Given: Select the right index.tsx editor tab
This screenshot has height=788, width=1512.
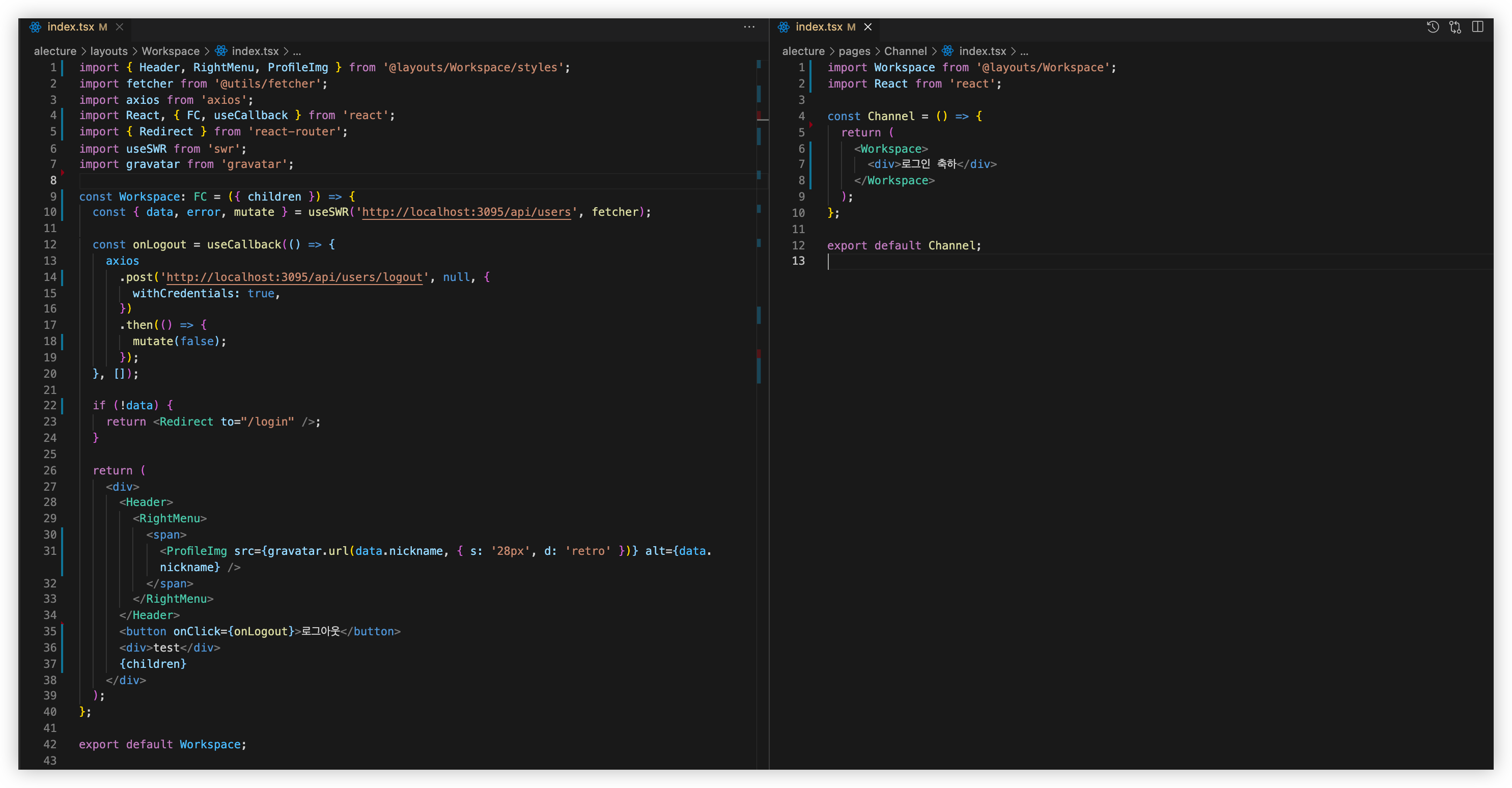Looking at the screenshot, I should [x=818, y=27].
